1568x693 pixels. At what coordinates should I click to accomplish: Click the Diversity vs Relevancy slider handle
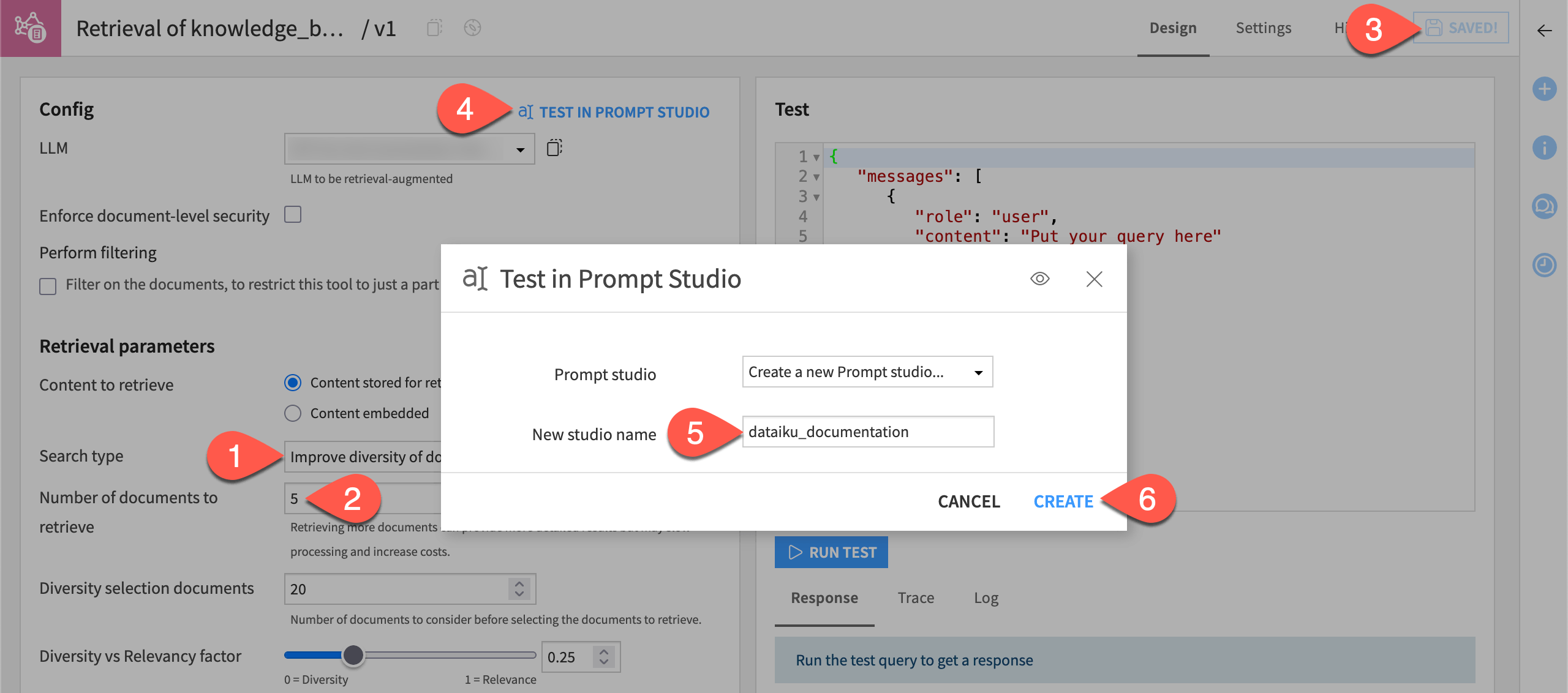point(353,655)
